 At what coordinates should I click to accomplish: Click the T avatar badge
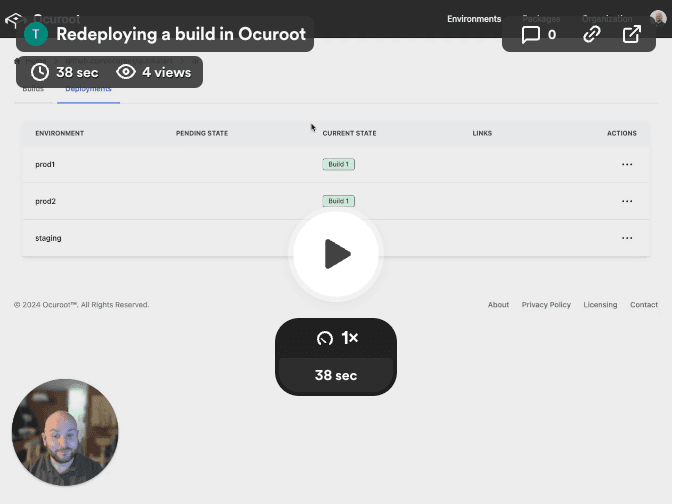tap(36, 34)
